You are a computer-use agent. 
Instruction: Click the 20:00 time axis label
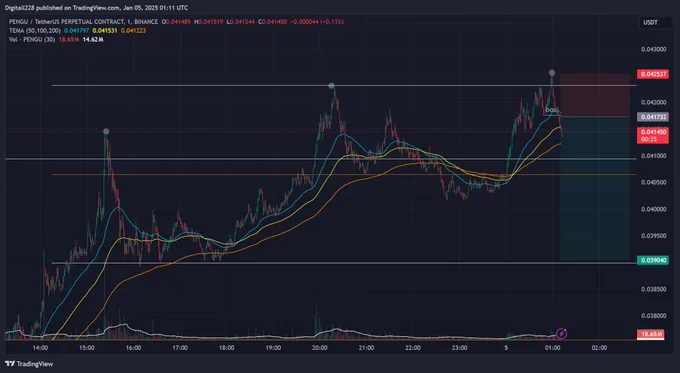[320, 348]
